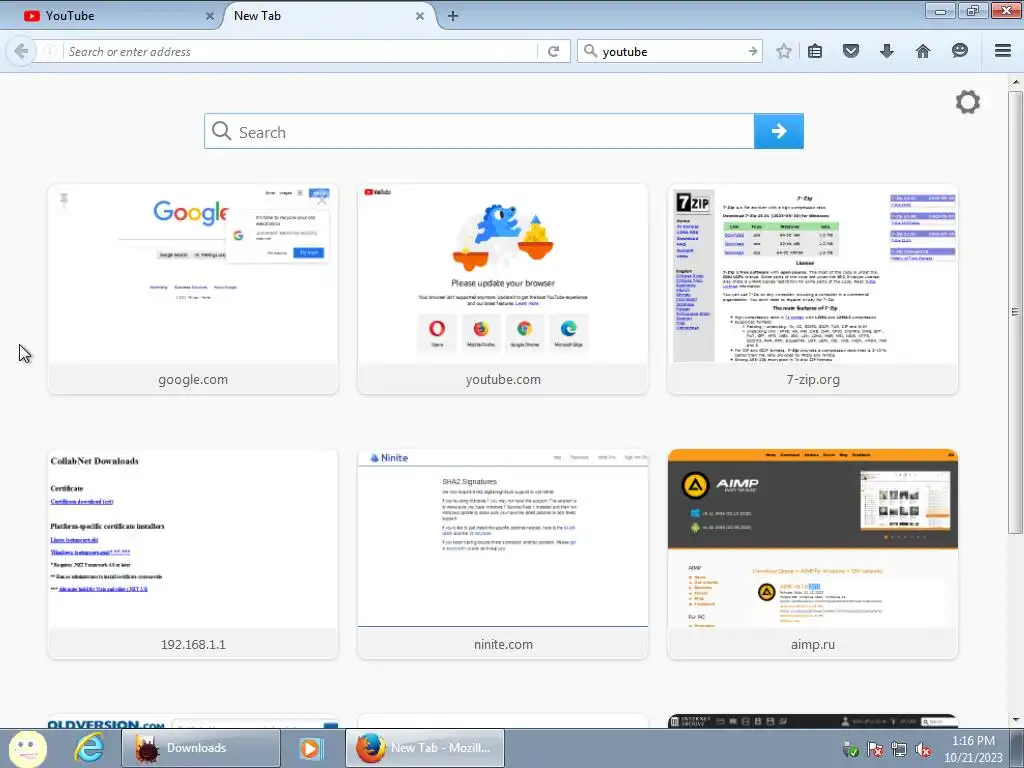
Task: Click the muted volume tray icon
Action: pos(923,750)
